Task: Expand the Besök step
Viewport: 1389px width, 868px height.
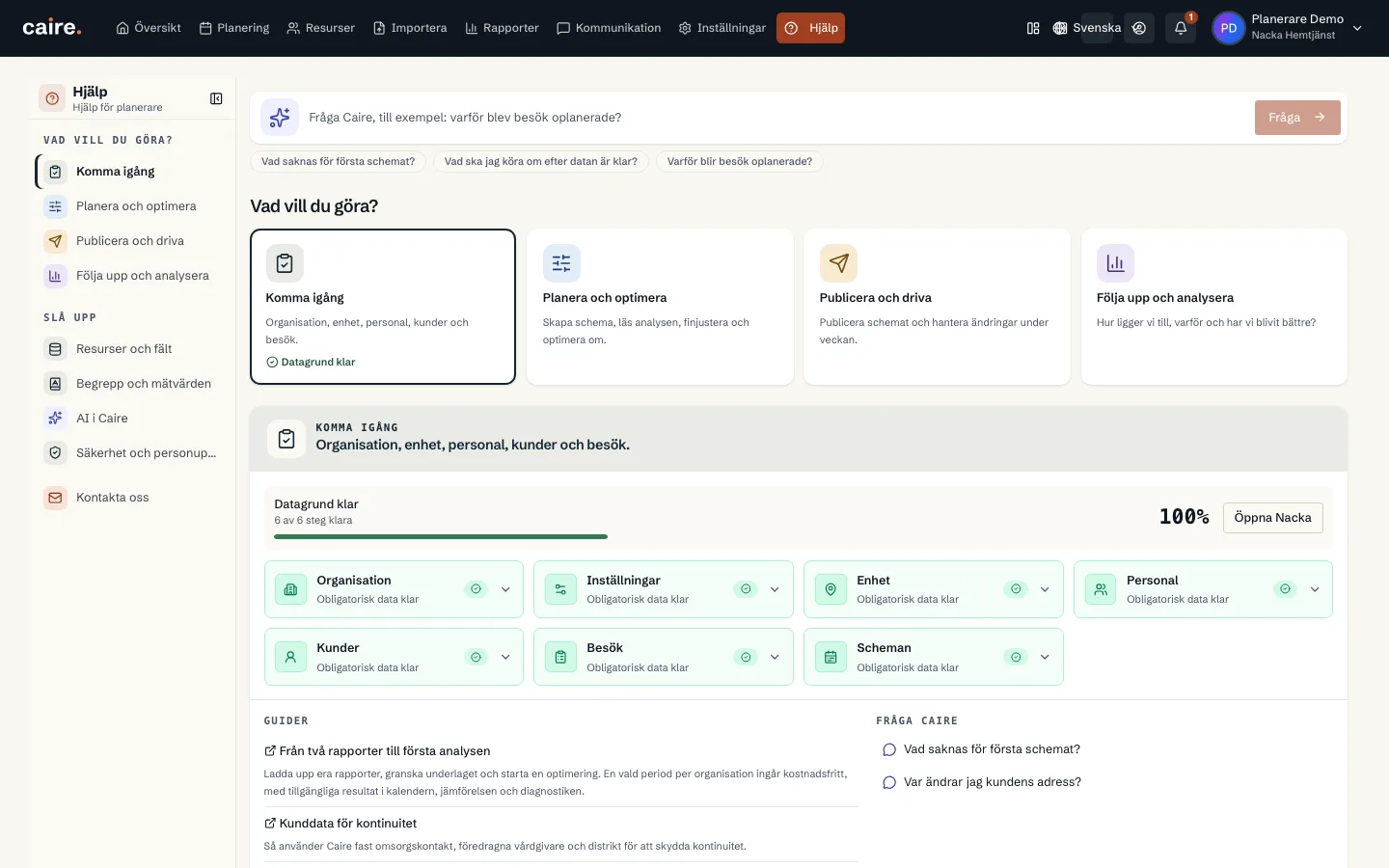Action: (775, 657)
